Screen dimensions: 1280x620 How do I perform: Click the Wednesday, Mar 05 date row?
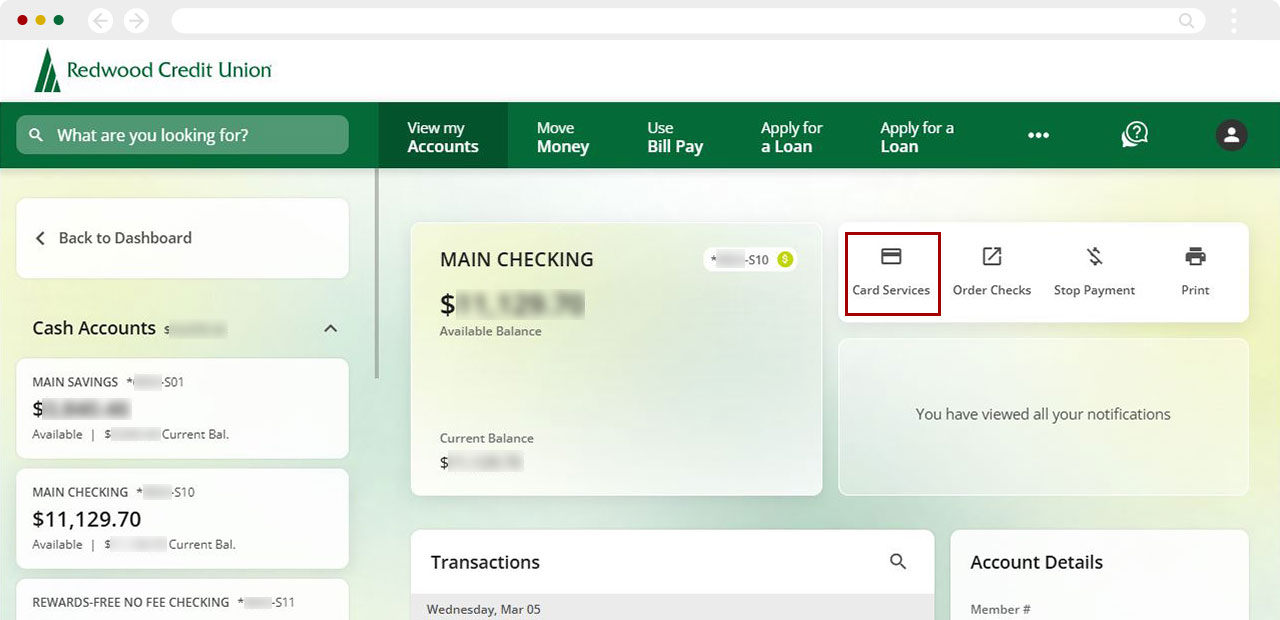tap(672, 608)
